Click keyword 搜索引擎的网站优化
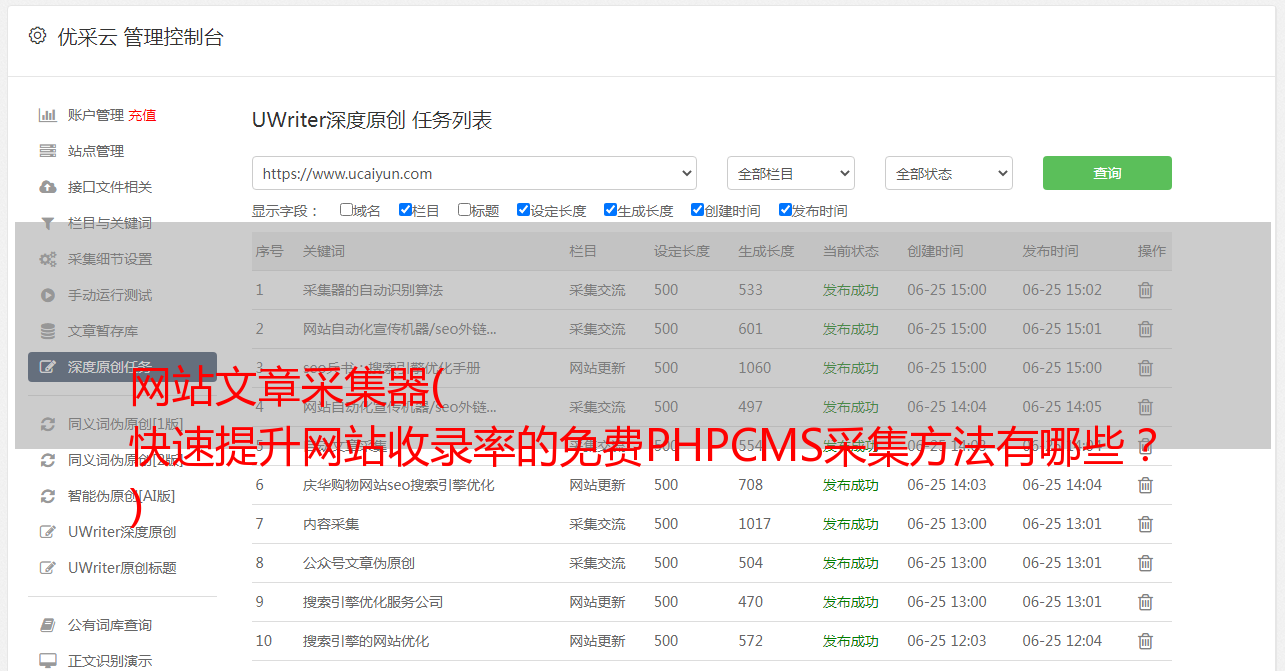The image size is (1285, 671). point(366,641)
